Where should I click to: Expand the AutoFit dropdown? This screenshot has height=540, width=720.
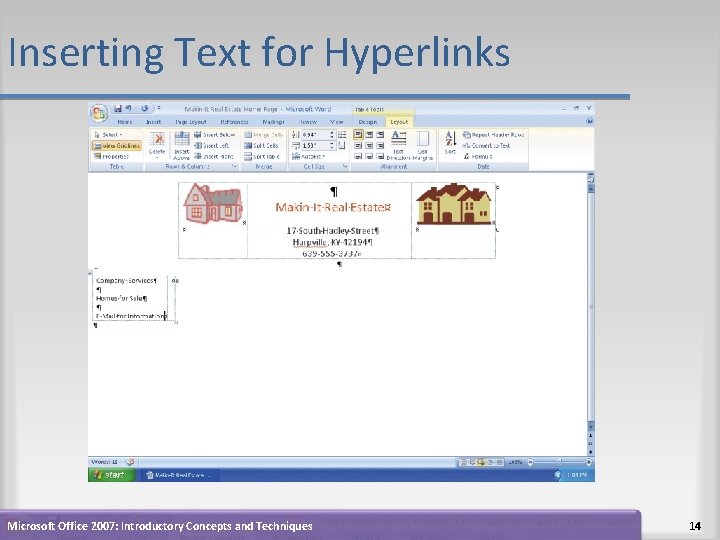coord(308,157)
